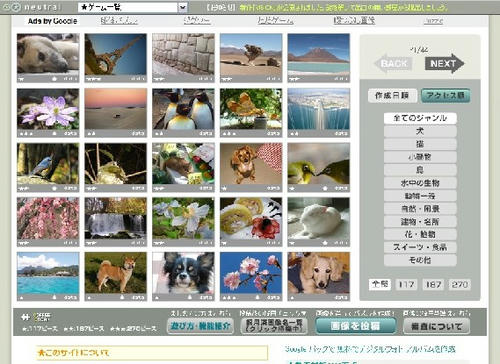This screenshot has width=500, height=364.
Task: Choose the 全てのジャンル category
Action: pos(420,118)
